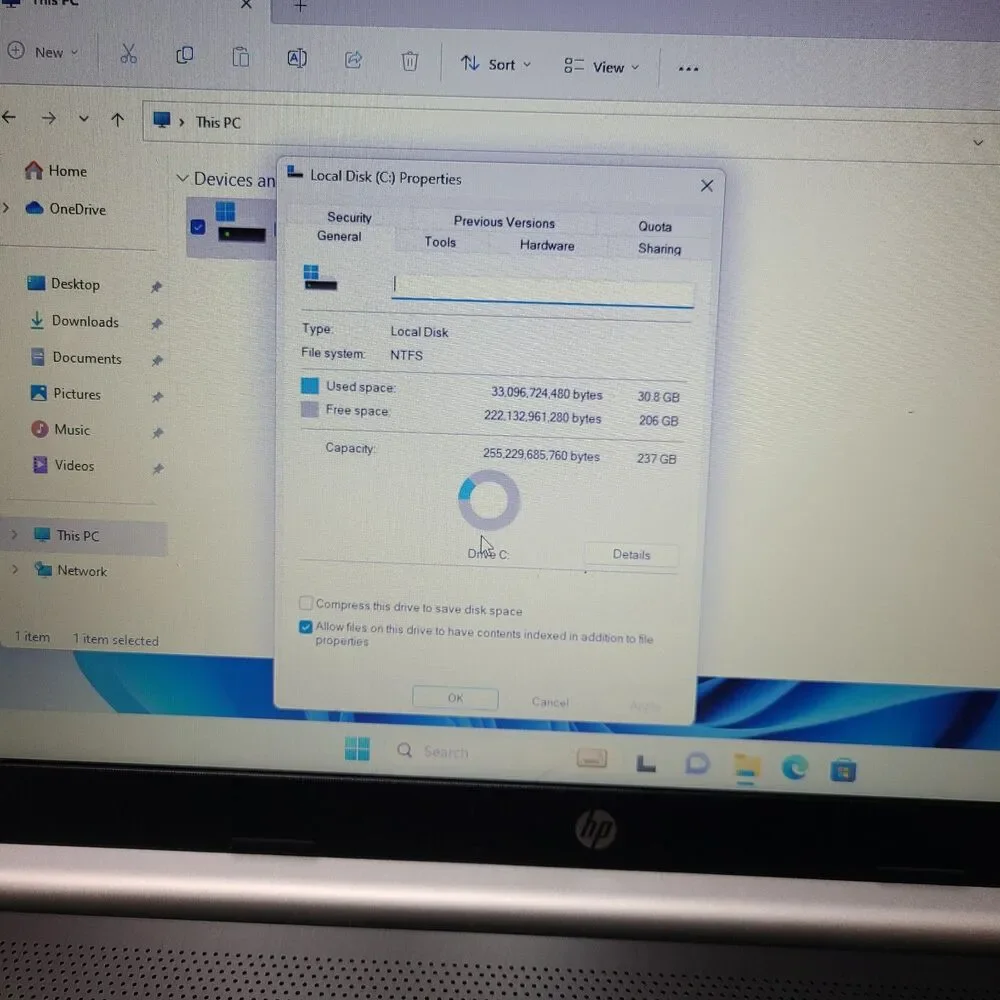Go back with the left arrow

coord(9,117)
